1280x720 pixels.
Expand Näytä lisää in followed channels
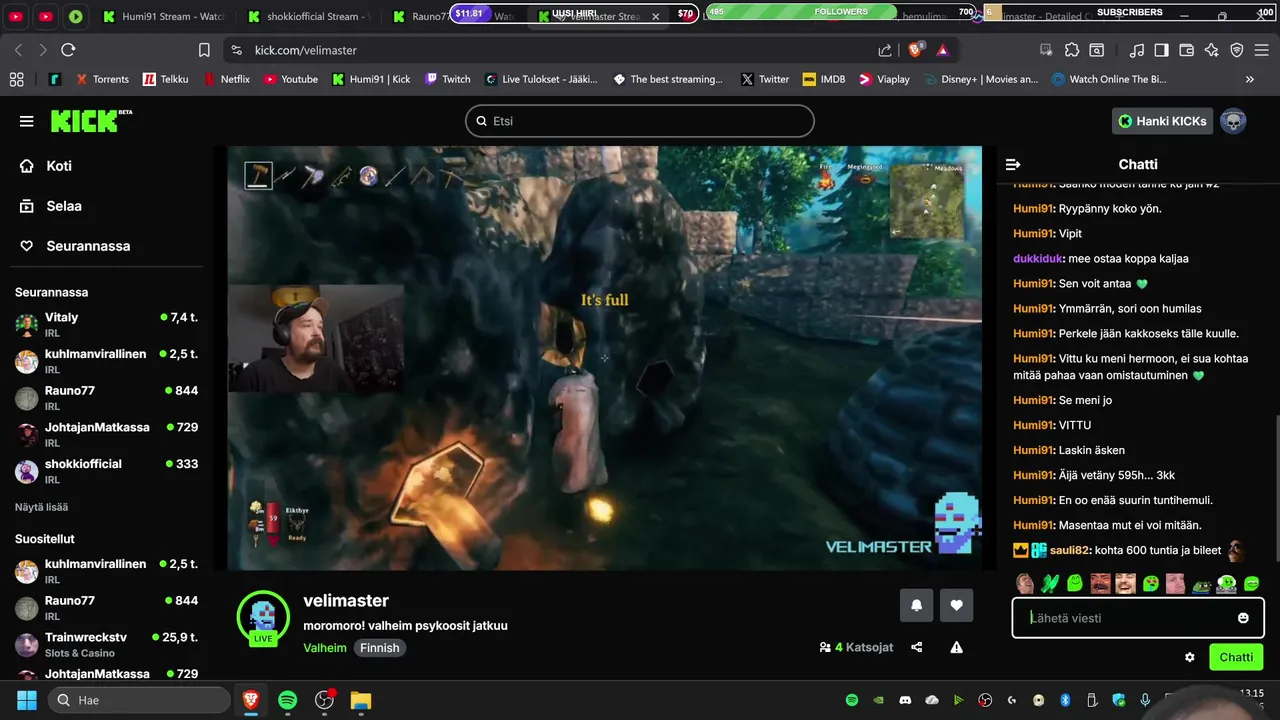point(41,507)
